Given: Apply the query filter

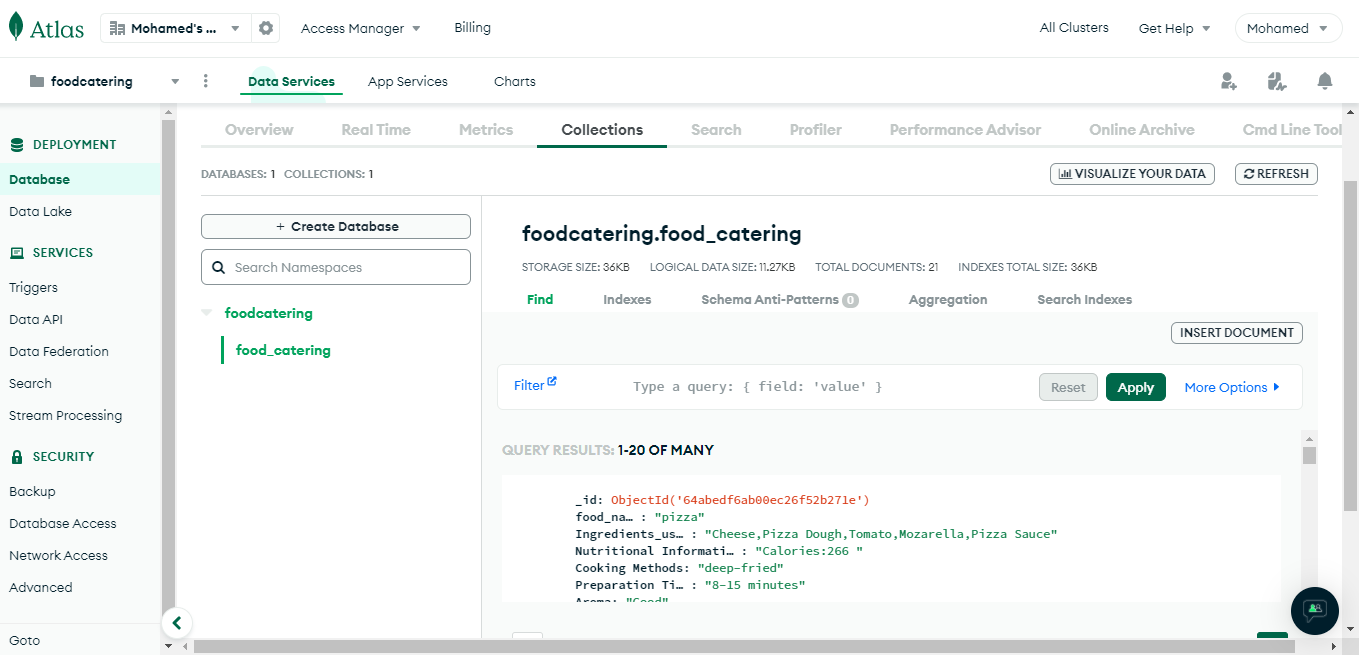Looking at the screenshot, I should pos(1136,387).
